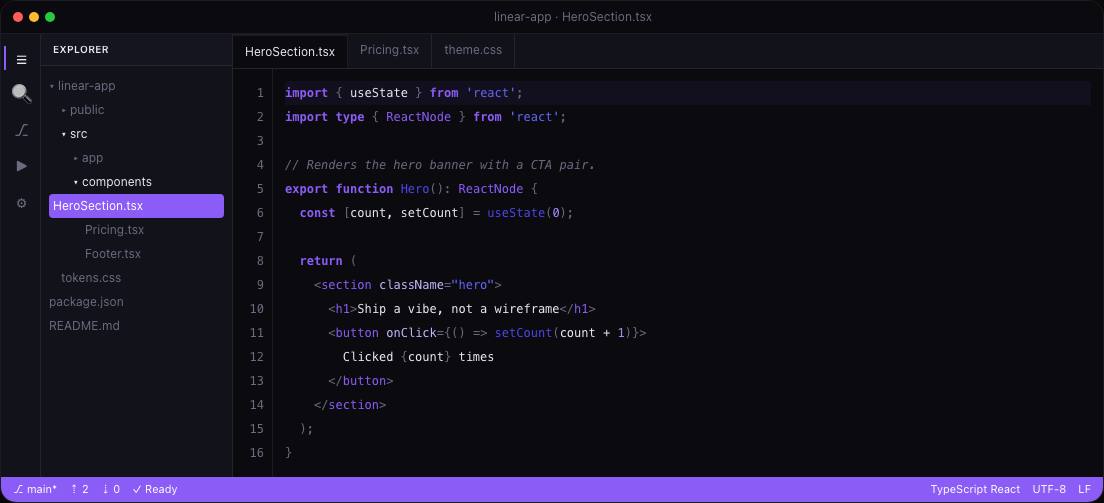
Task: Click the closing </section> tag
Action: coord(350,404)
